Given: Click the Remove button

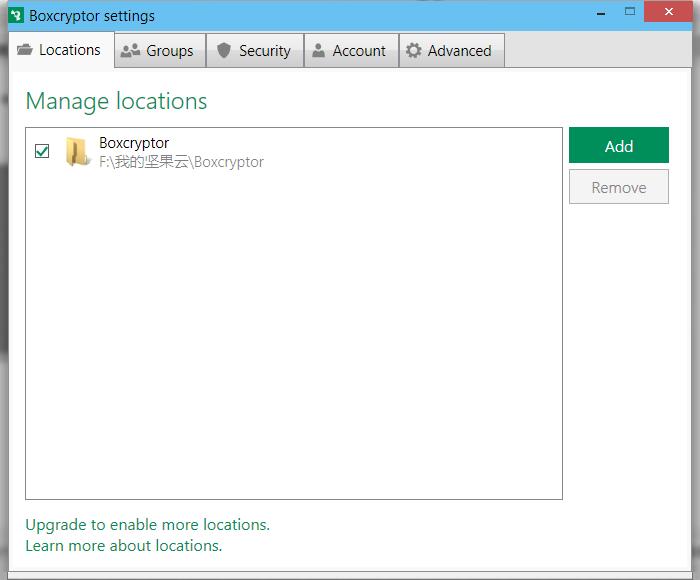Looking at the screenshot, I should point(618,187).
